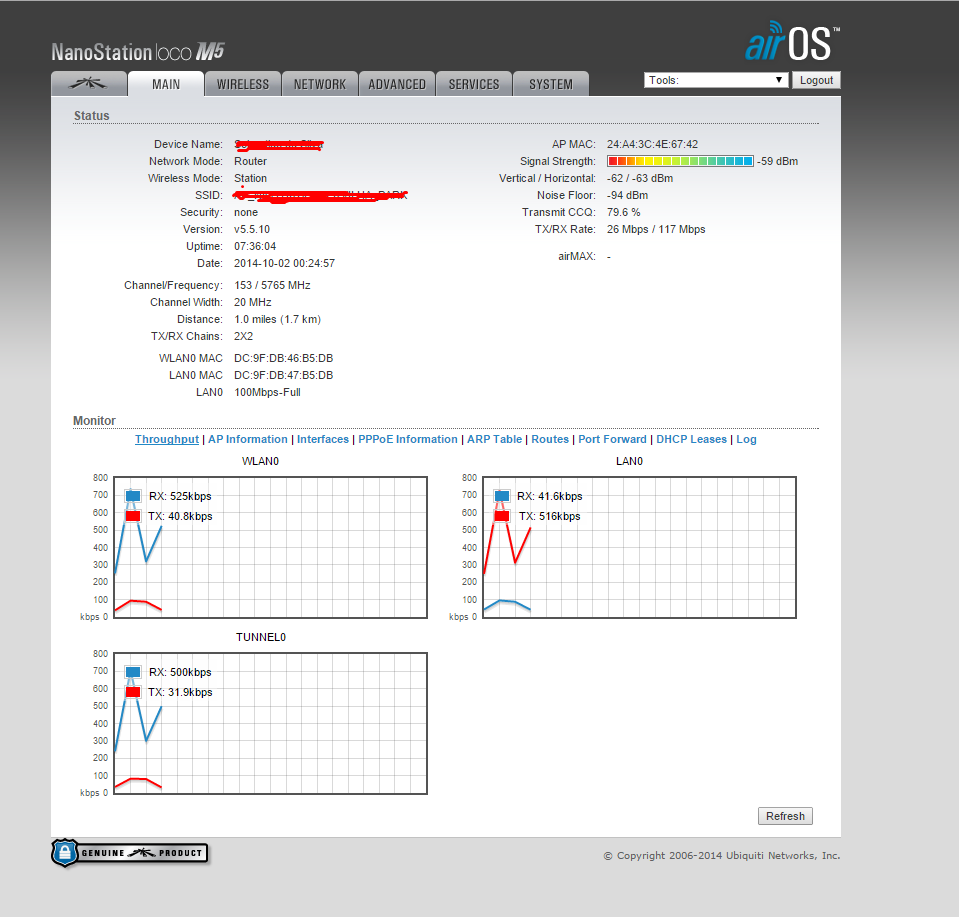This screenshot has height=917, width=959.
Task: Click LAN0 red TX legend swatch
Action: coord(502,516)
